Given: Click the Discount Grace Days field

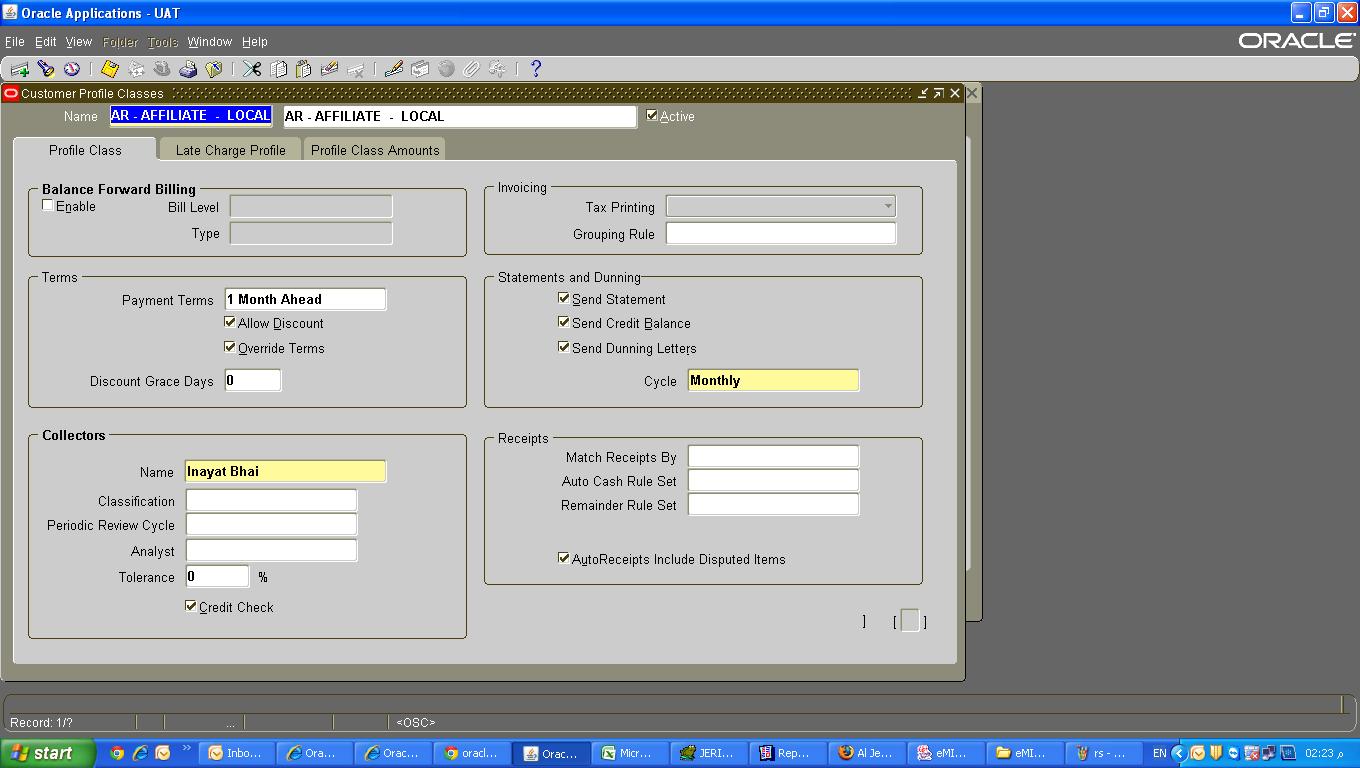Looking at the screenshot, I should [x=253, y=380].
